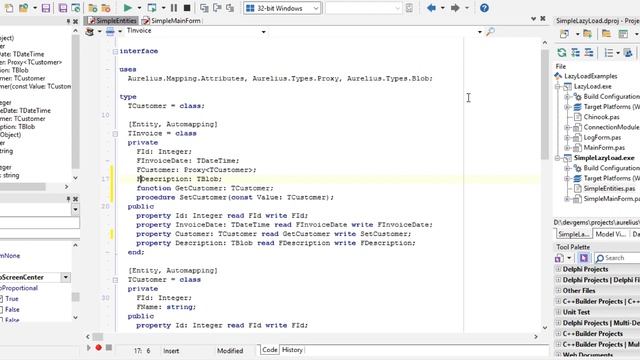Click the Step Over debug icon
Screen dimensions: 640x360
coord(217,8)
